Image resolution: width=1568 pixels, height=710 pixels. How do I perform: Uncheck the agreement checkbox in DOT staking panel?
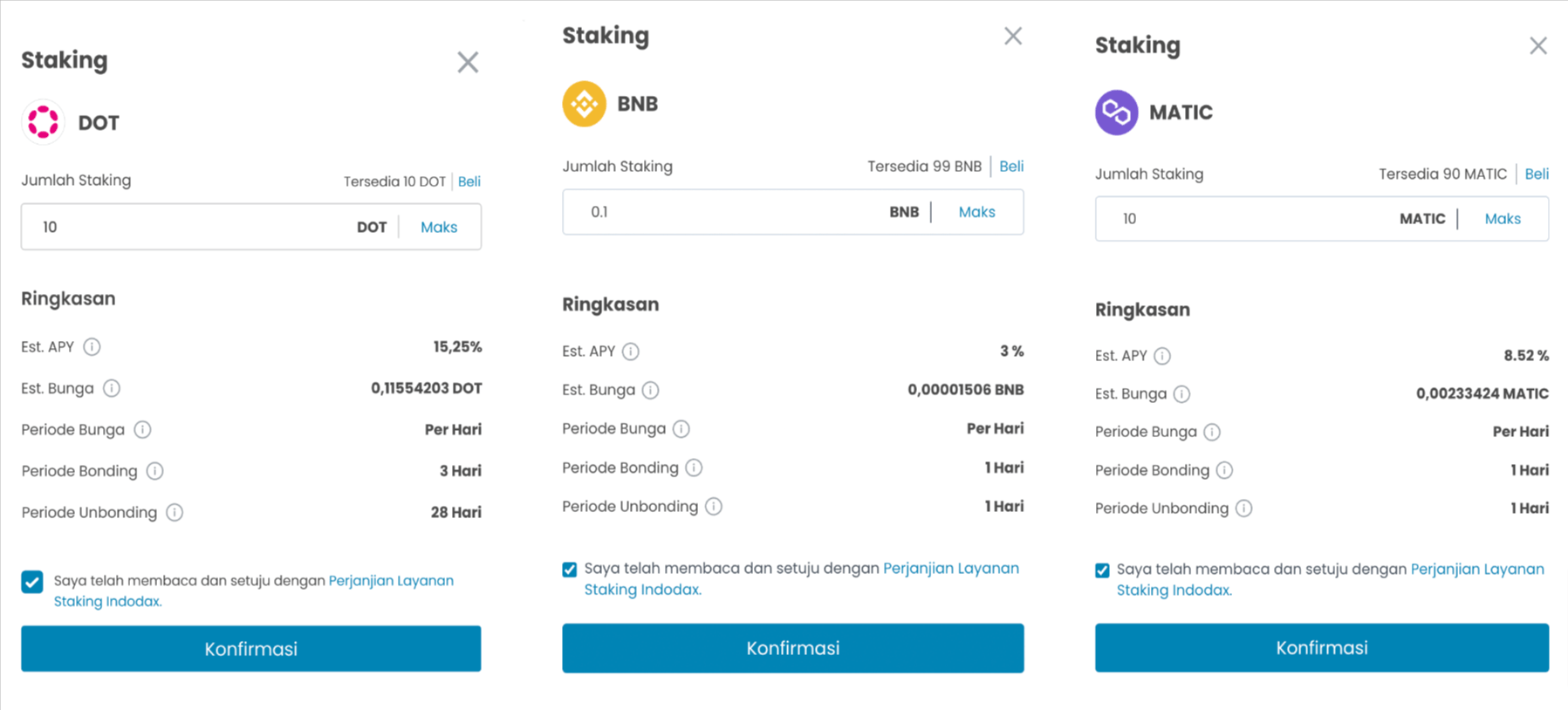pyautogui.click(x=32, y=582)
